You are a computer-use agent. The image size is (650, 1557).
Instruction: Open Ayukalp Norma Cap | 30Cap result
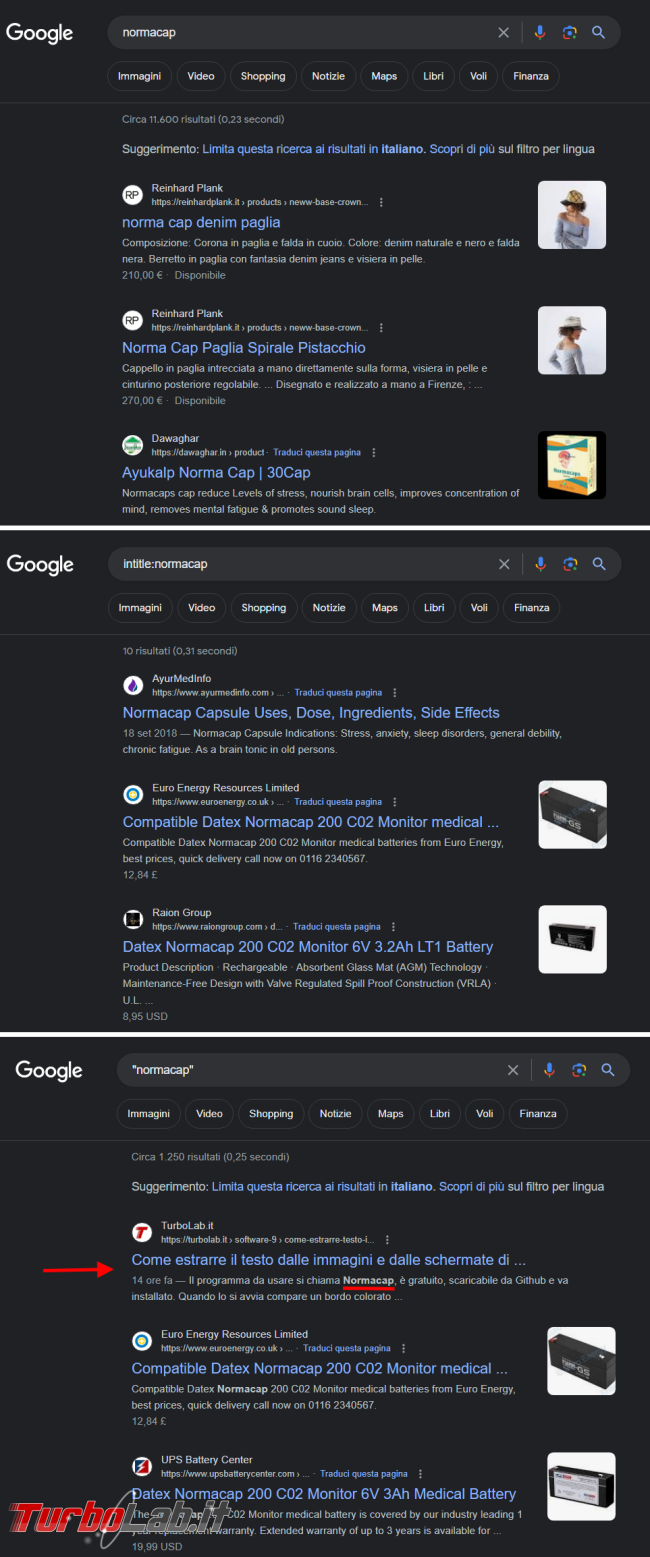click(x=217, y=473)
